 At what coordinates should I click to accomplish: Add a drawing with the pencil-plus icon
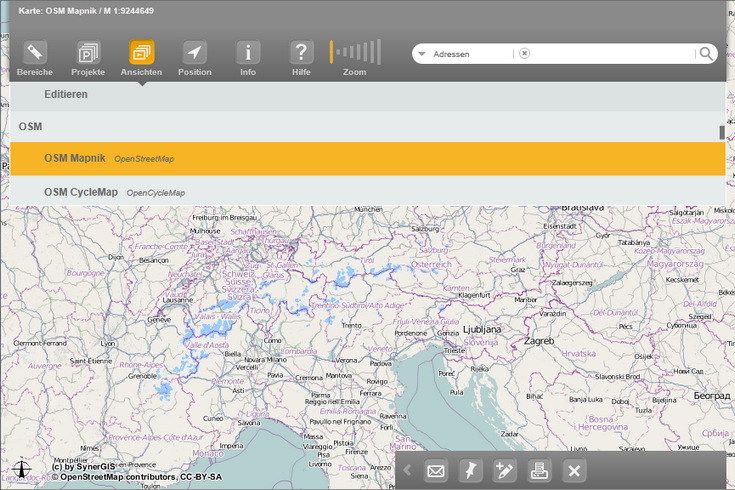point(505,470)
